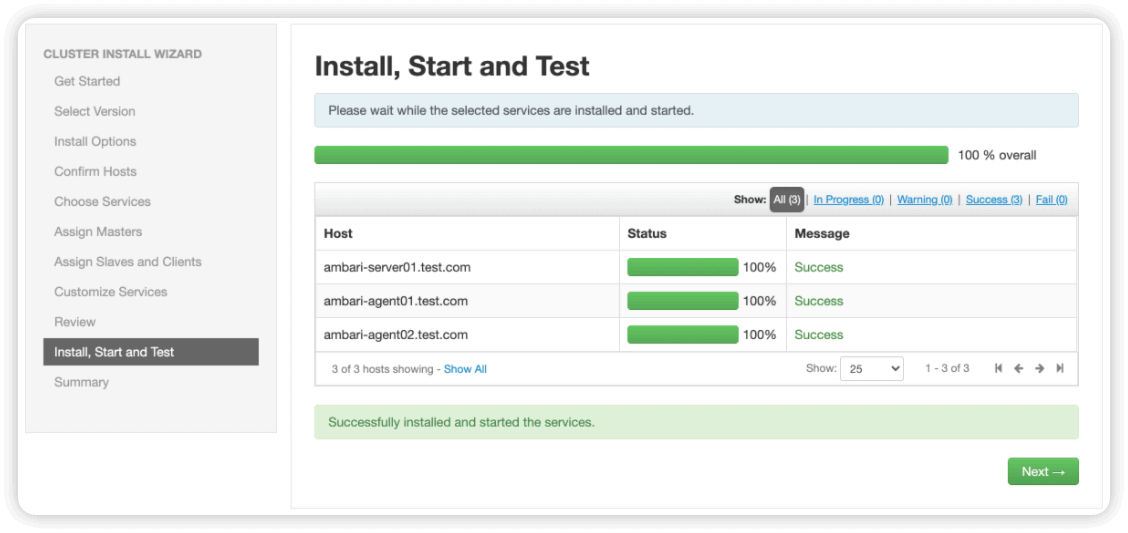Open Customize Services wizard step

[x=110, y=292]
